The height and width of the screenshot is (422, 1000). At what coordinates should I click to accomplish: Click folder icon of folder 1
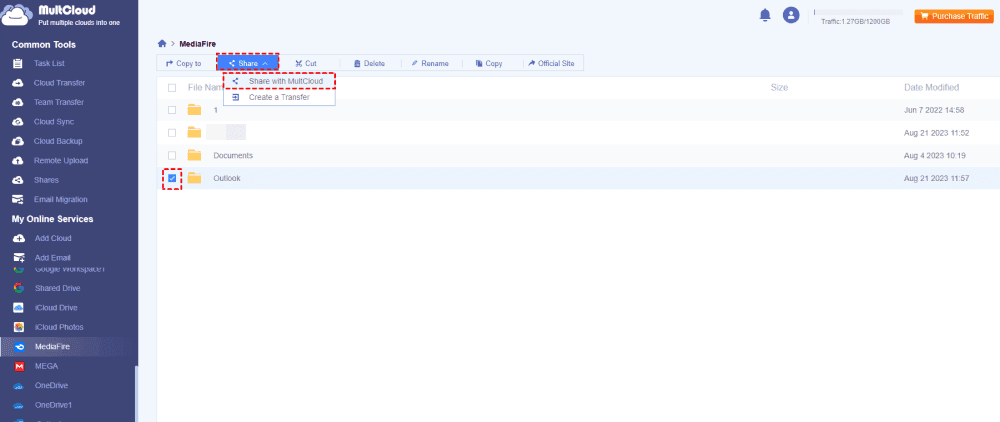click(195, 110)
